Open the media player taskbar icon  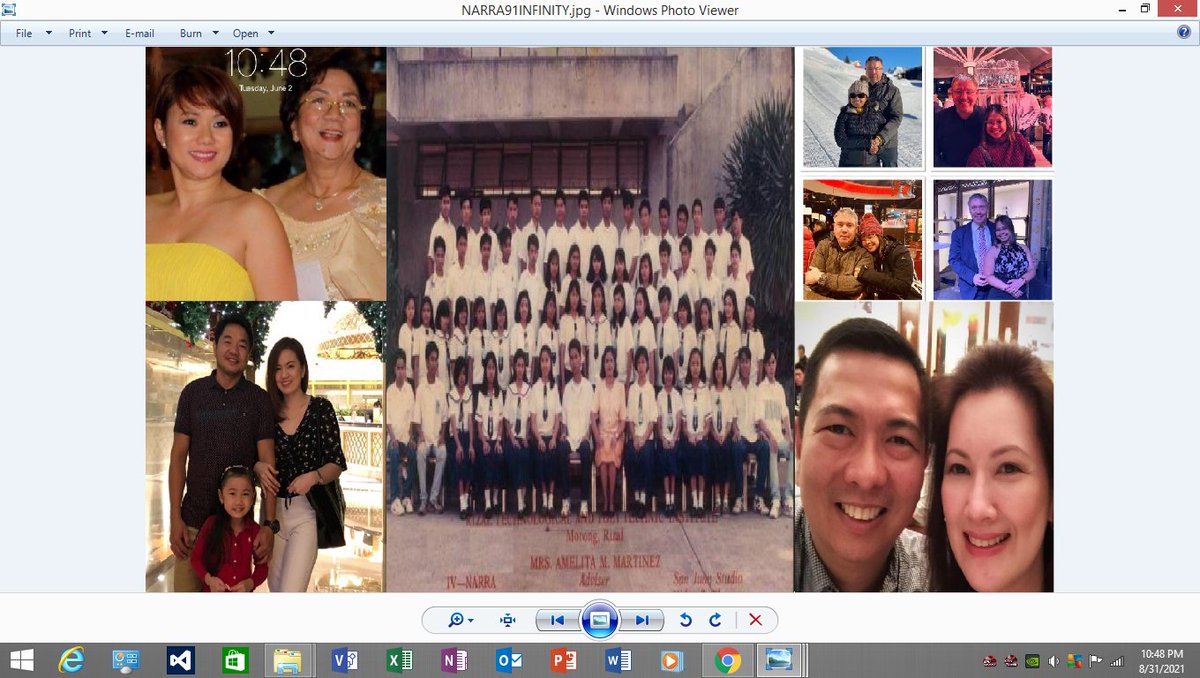[672, 660]
